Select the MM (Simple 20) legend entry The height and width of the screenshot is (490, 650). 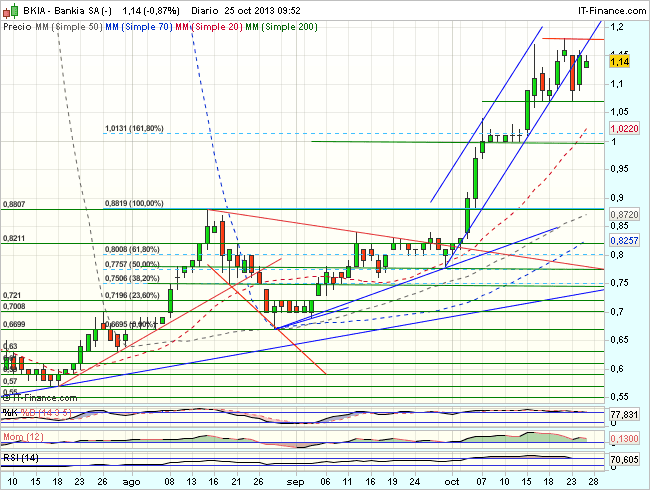209,27
